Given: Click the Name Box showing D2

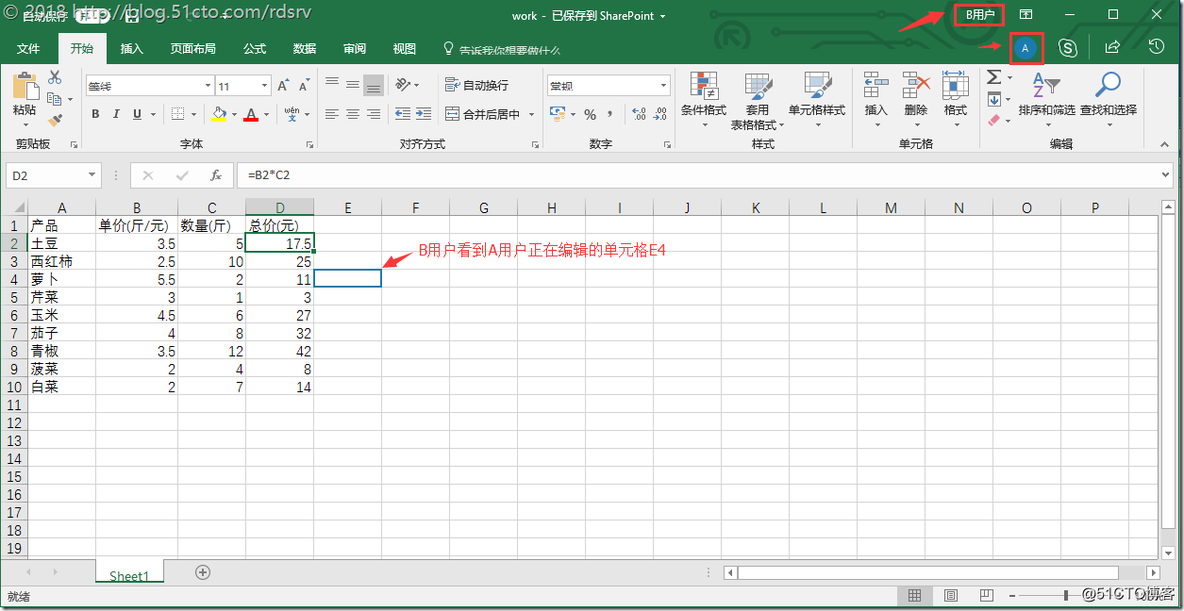Looking at the screenshot, I should click(53, 175).
